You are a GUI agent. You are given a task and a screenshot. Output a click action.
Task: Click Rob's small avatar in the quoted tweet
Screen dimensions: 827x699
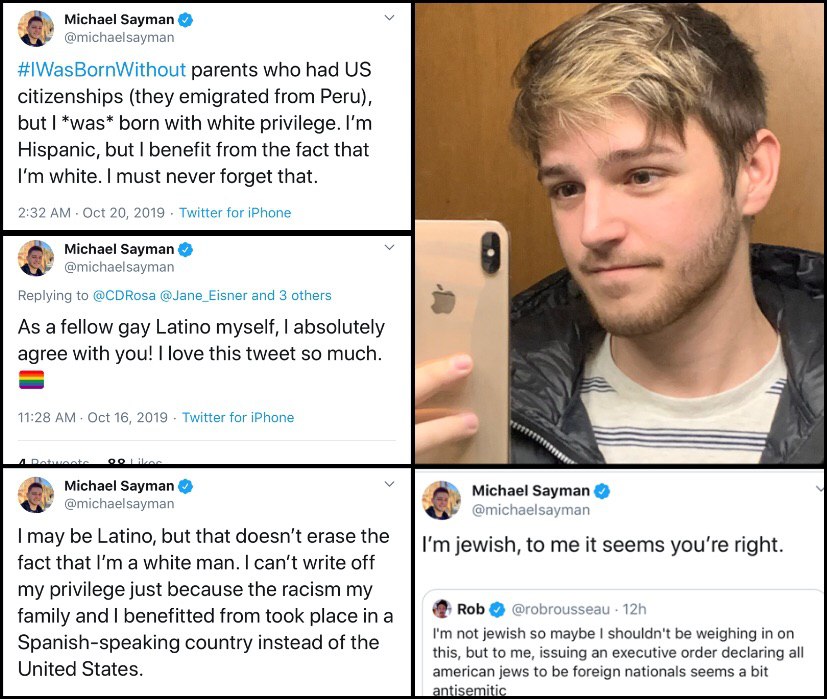coord(442,609)
